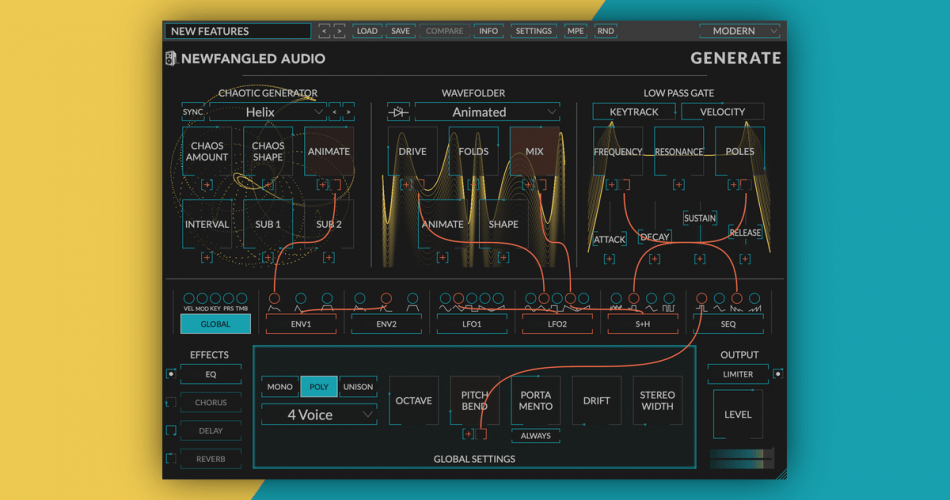
Task: Open the SEQ tab
Action: click(728, 324)
